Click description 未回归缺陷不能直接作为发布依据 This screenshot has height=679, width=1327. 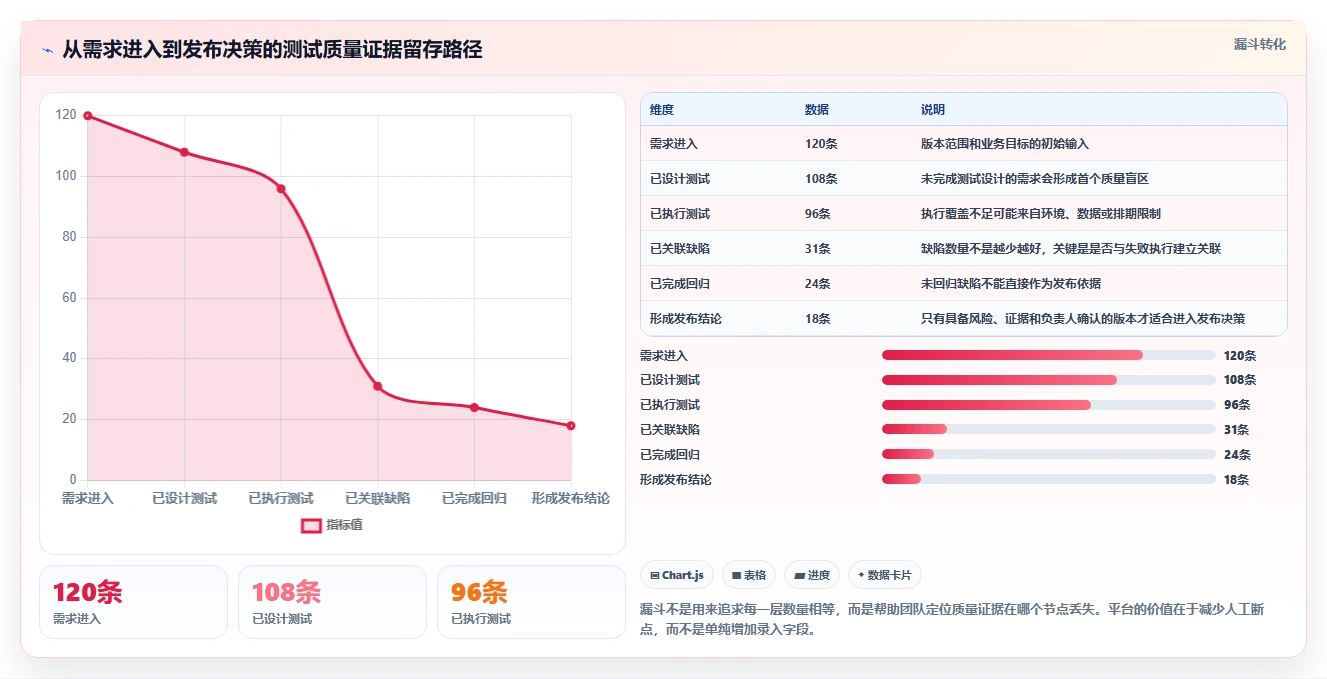coord(1011,284)
